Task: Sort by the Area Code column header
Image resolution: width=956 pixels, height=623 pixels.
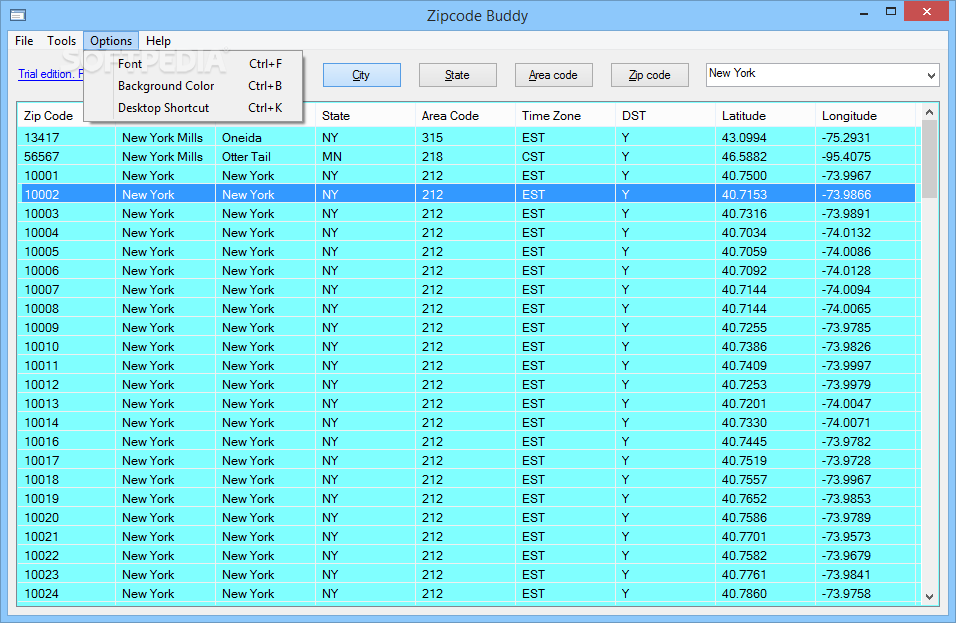Action: (465, 116)
